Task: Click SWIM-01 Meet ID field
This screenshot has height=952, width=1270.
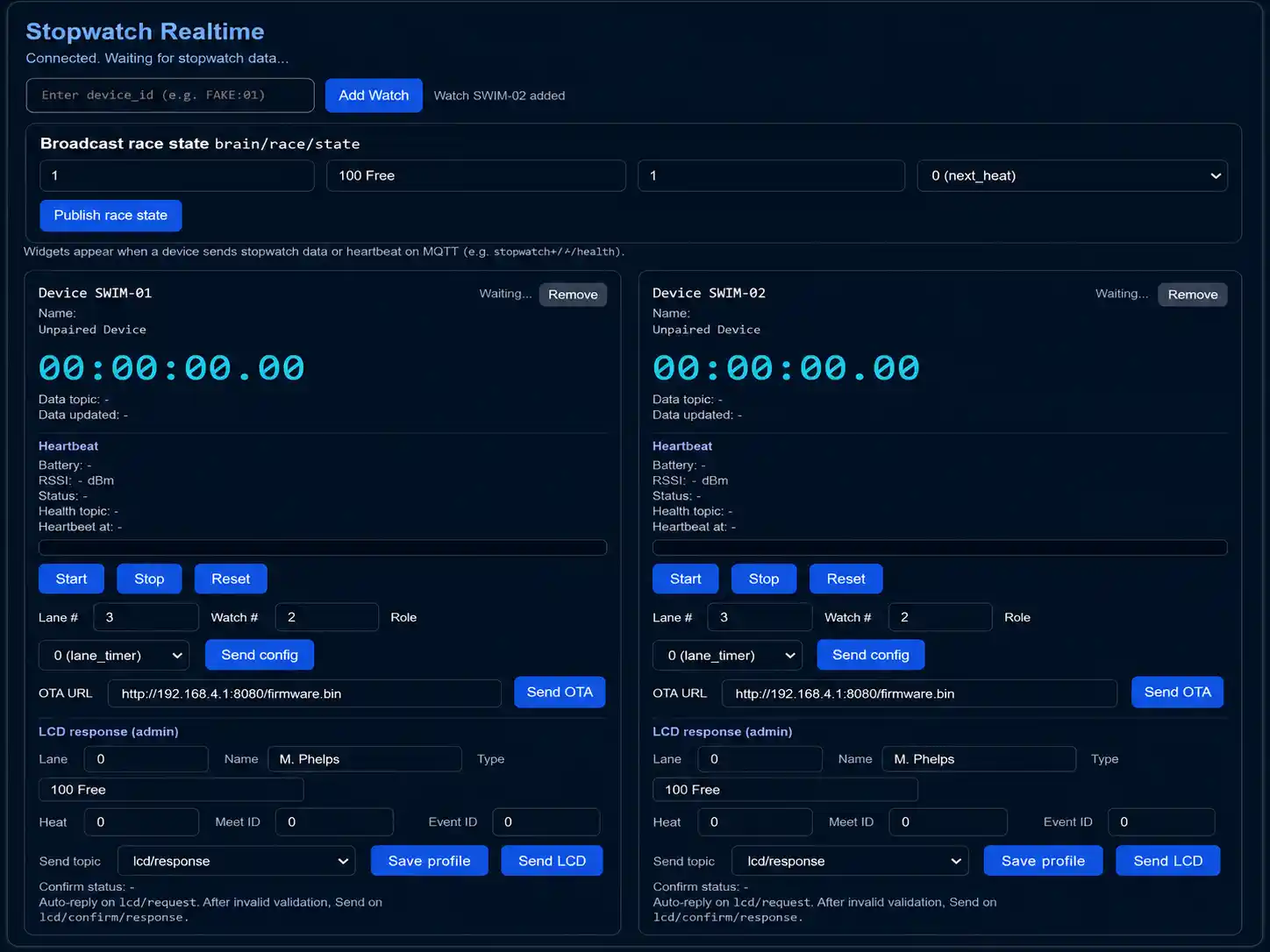Action: pyautogui.click(x=334, y=822)
